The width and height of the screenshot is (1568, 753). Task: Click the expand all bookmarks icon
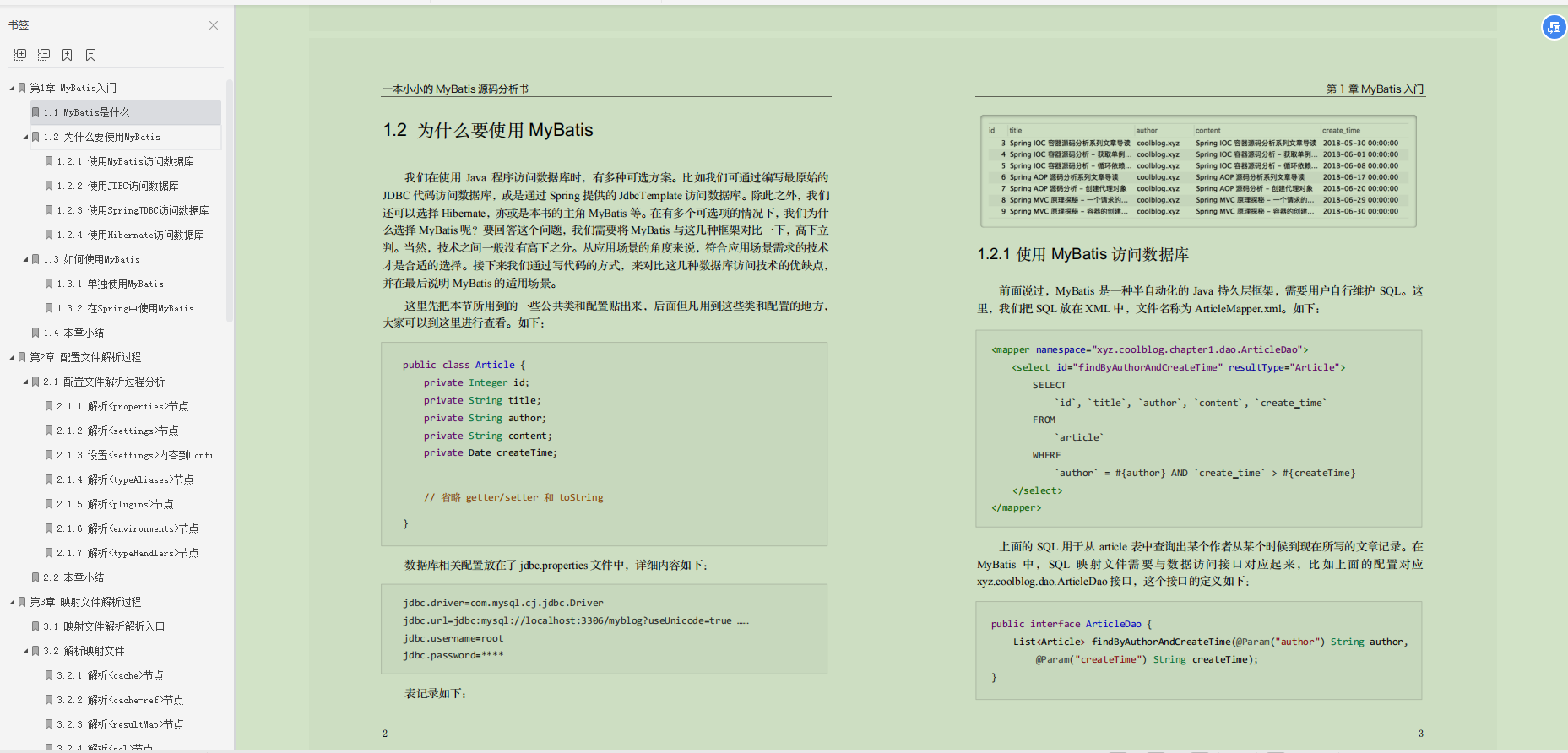[x=20, y=55]
